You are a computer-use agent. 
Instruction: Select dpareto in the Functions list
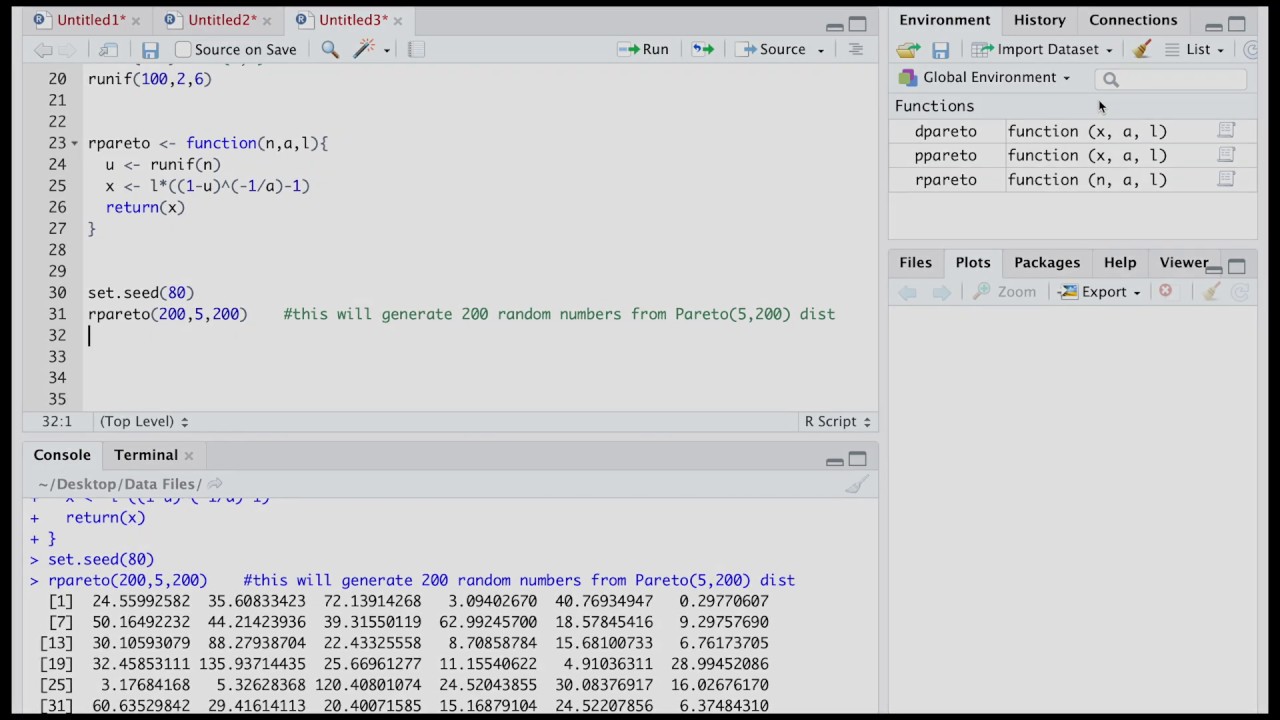coord(945,132)
